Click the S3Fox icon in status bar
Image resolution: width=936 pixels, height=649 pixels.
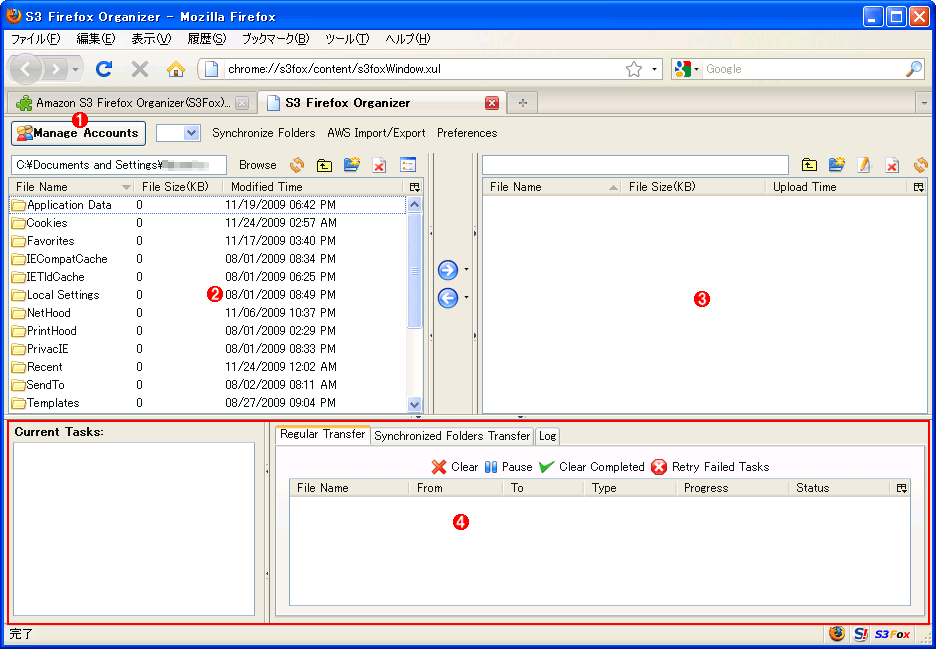click(x=892, y=634)
